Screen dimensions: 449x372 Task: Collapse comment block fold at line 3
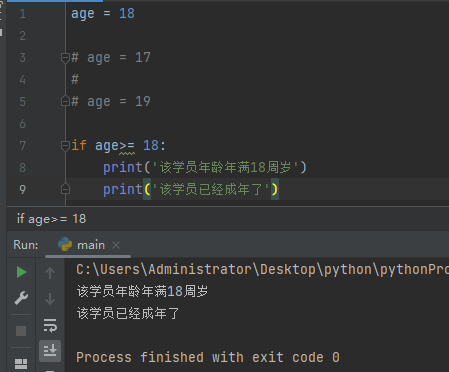coord(65,58)
